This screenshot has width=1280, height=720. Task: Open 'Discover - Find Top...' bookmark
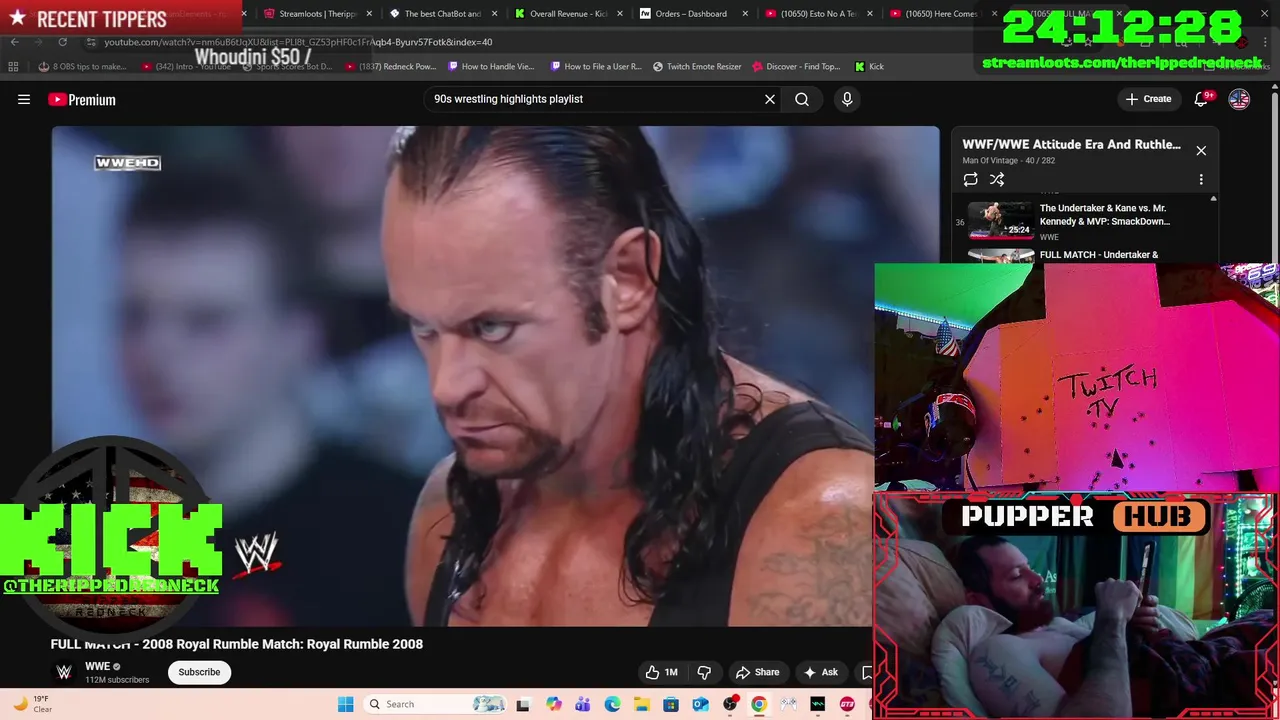click(797, 67)
